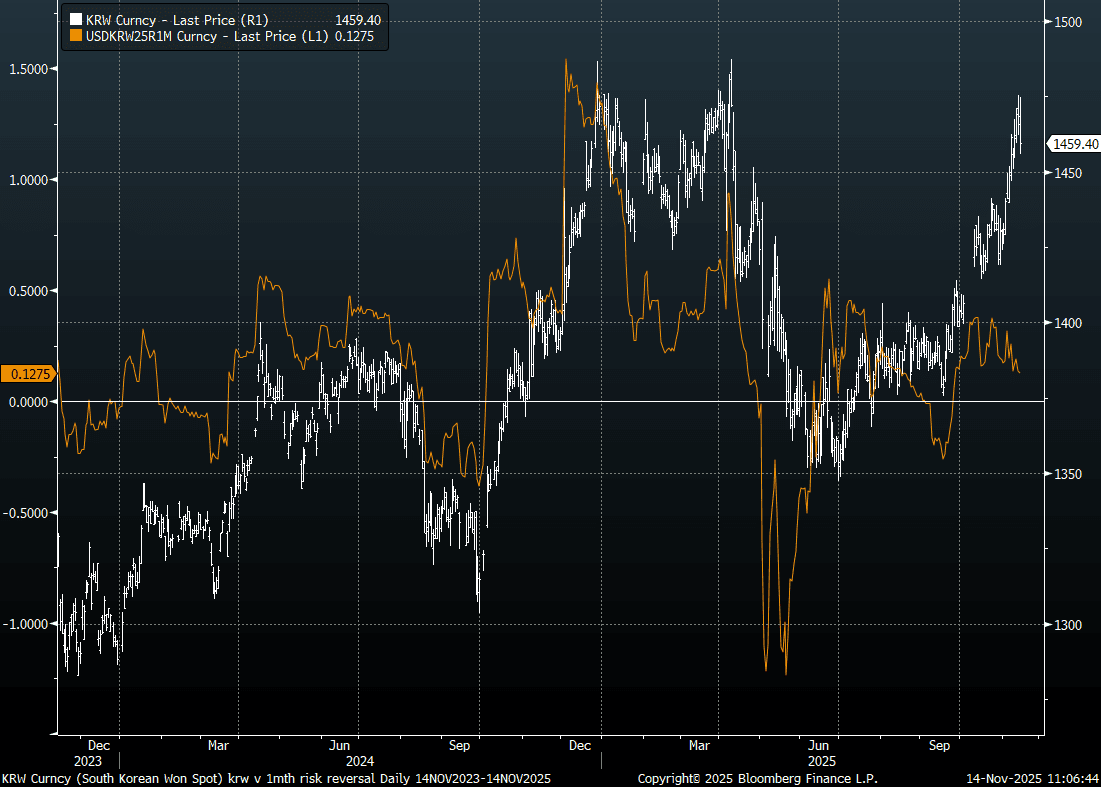Click the orange USDKRW25R1M legend swatch
The image size is (1101, 787).
[74, 36]
